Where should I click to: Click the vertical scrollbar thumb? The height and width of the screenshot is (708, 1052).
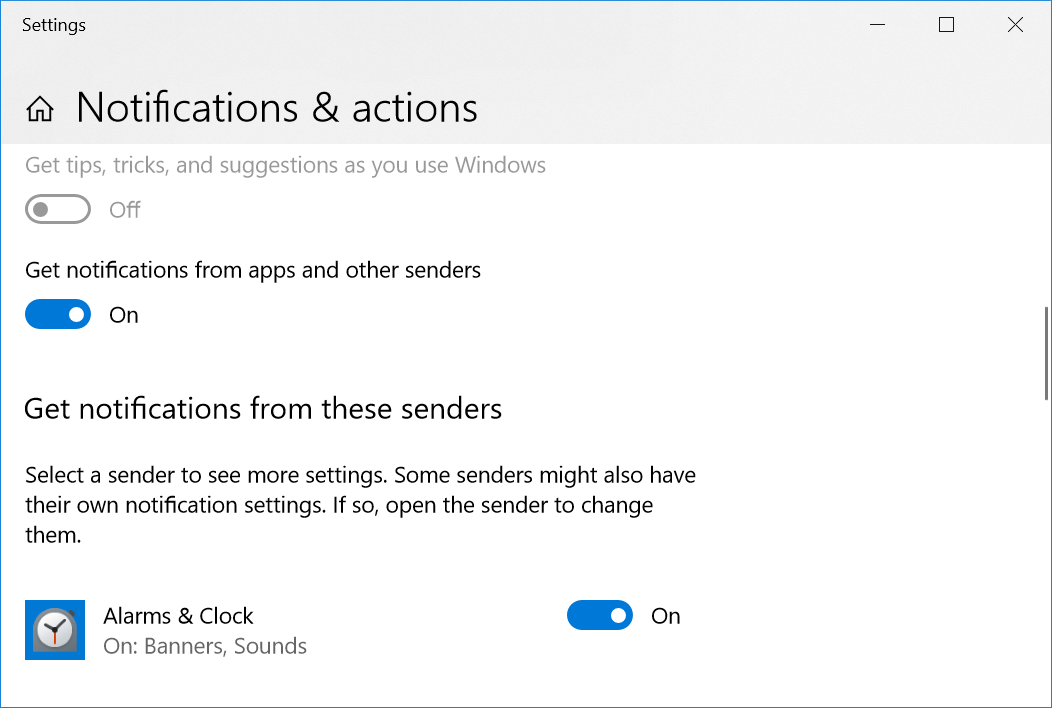(x=1047, y=354)
